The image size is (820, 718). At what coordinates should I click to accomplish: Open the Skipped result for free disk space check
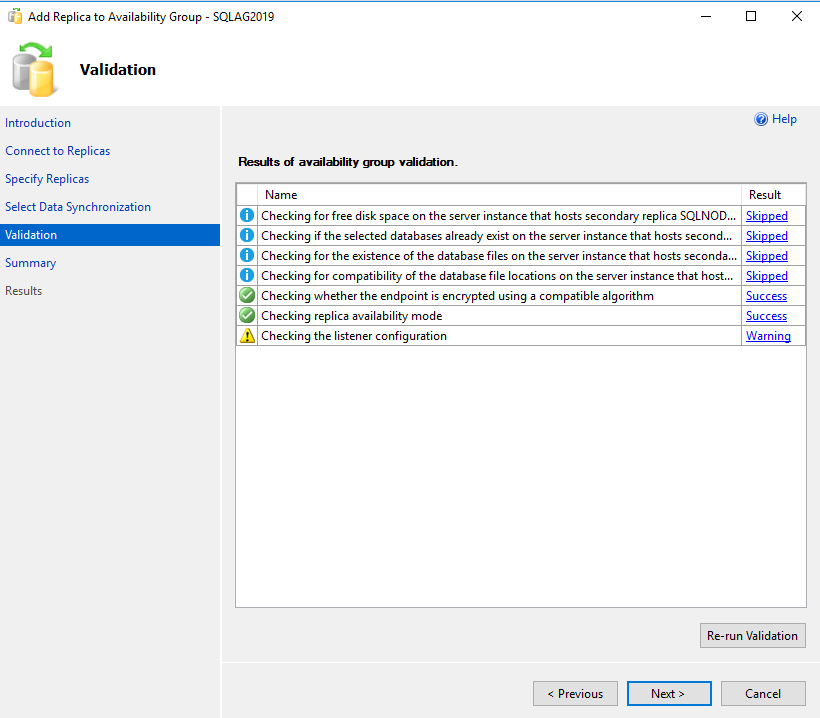coord(766,215)
